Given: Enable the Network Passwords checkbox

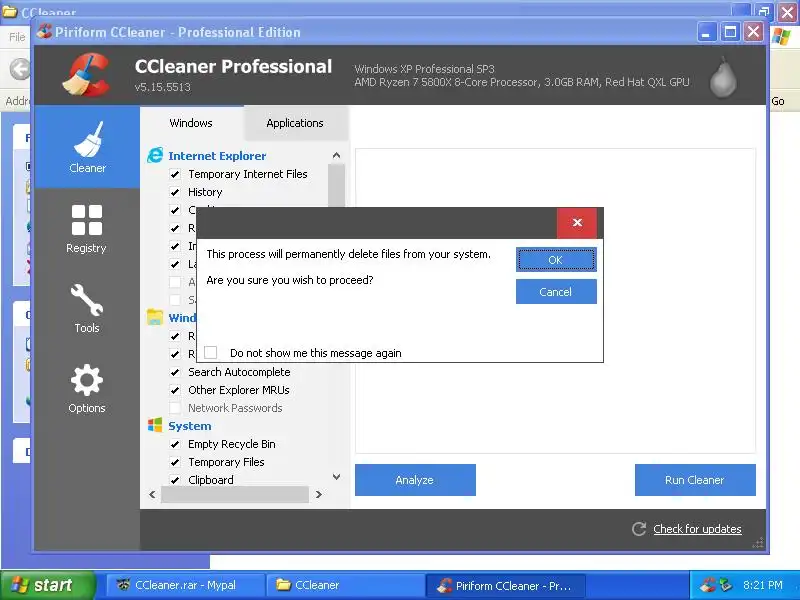Looking at the screenshot, I should point(175,408).
